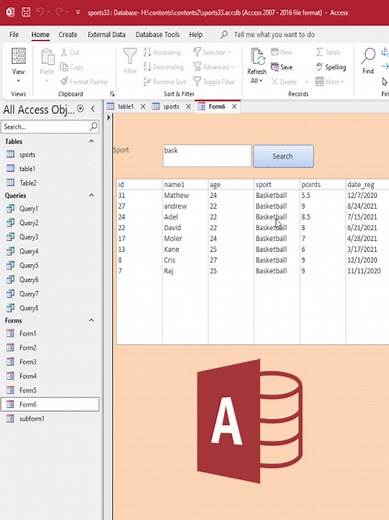This screenshot has height=520, width=389.
Task: Open Table2 in navigation pane
Action: click(28, 183)
